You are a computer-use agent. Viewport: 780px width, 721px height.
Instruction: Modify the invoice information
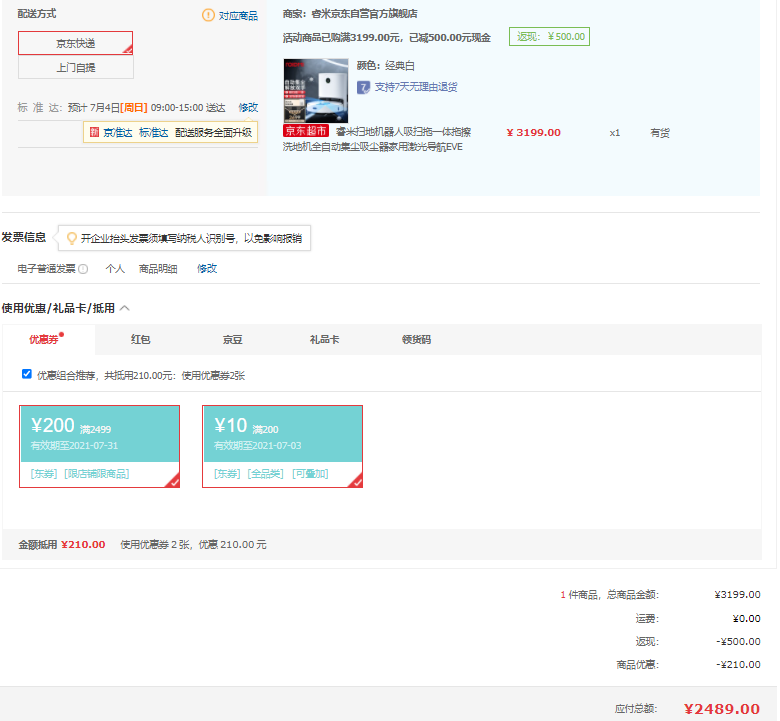(207, 269)
